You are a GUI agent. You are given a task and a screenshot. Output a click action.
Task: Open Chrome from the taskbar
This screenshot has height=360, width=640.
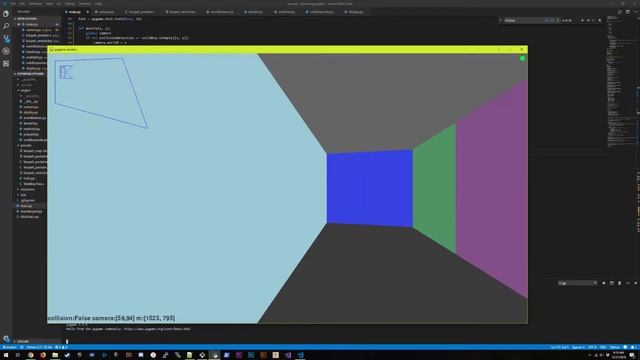[31, 355]
